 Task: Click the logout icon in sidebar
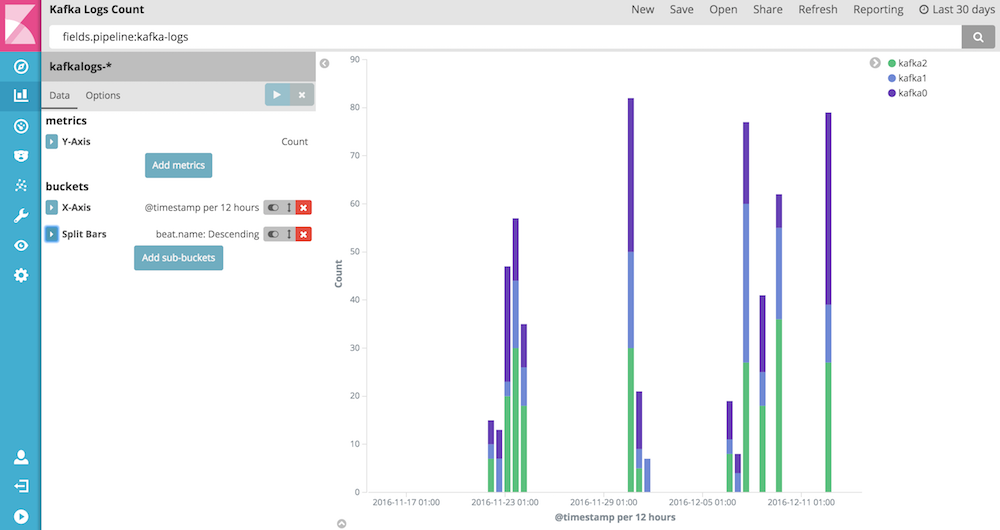21,486
